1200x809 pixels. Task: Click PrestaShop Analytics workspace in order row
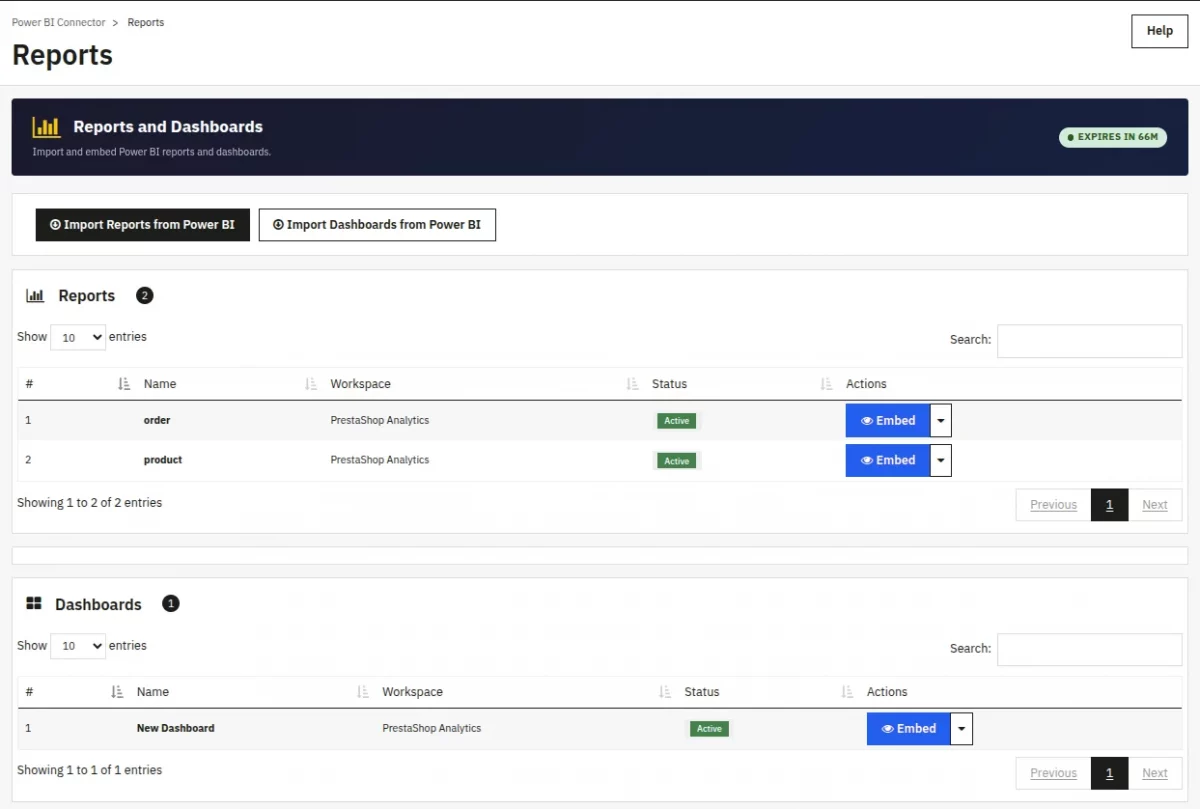pos(380,421)
